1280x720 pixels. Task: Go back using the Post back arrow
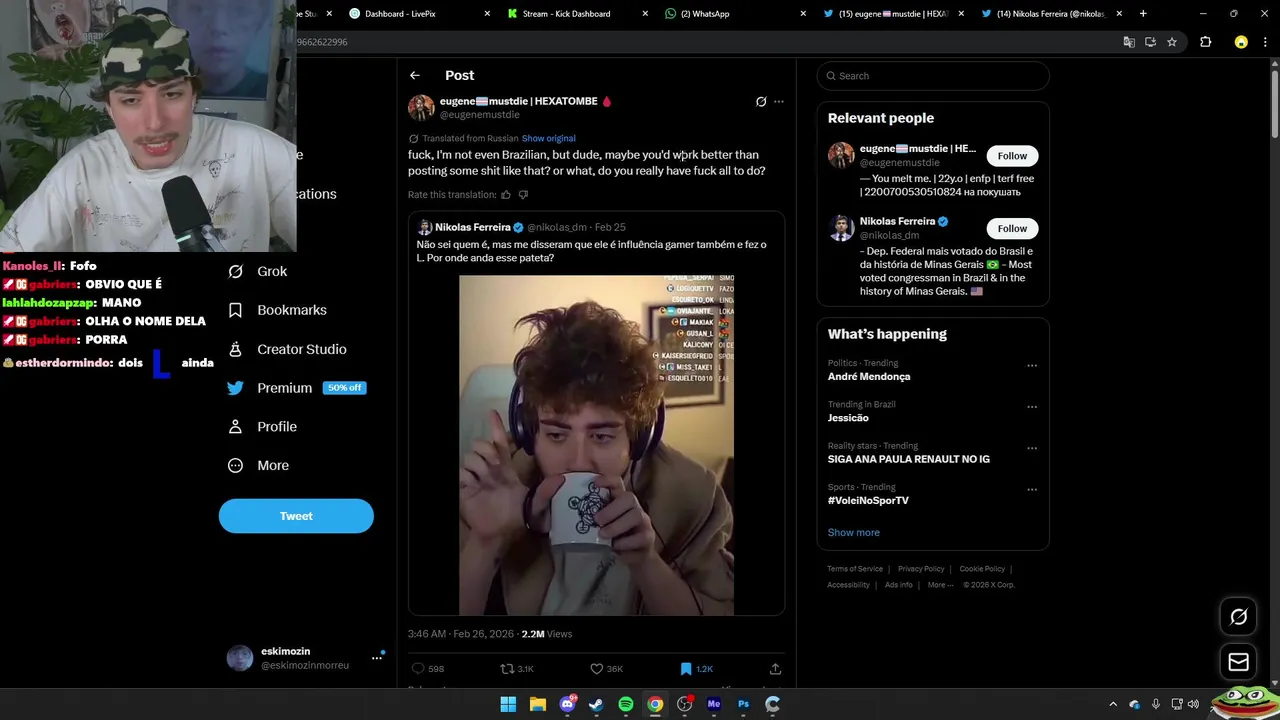pos(414,75)
